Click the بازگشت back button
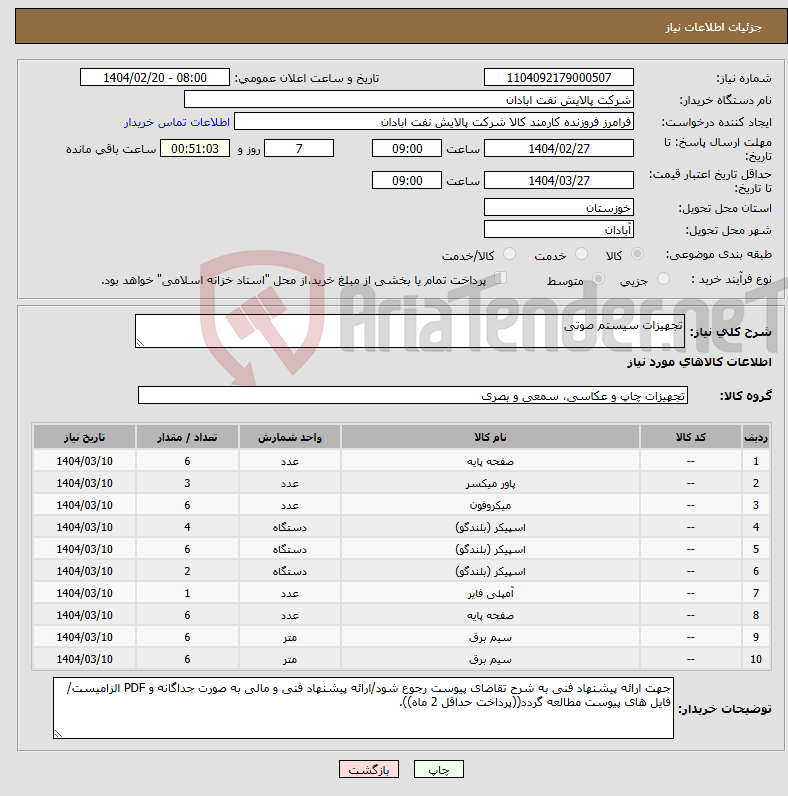Image resolution: width=788 pixels, height=796 pixels. 369,769
